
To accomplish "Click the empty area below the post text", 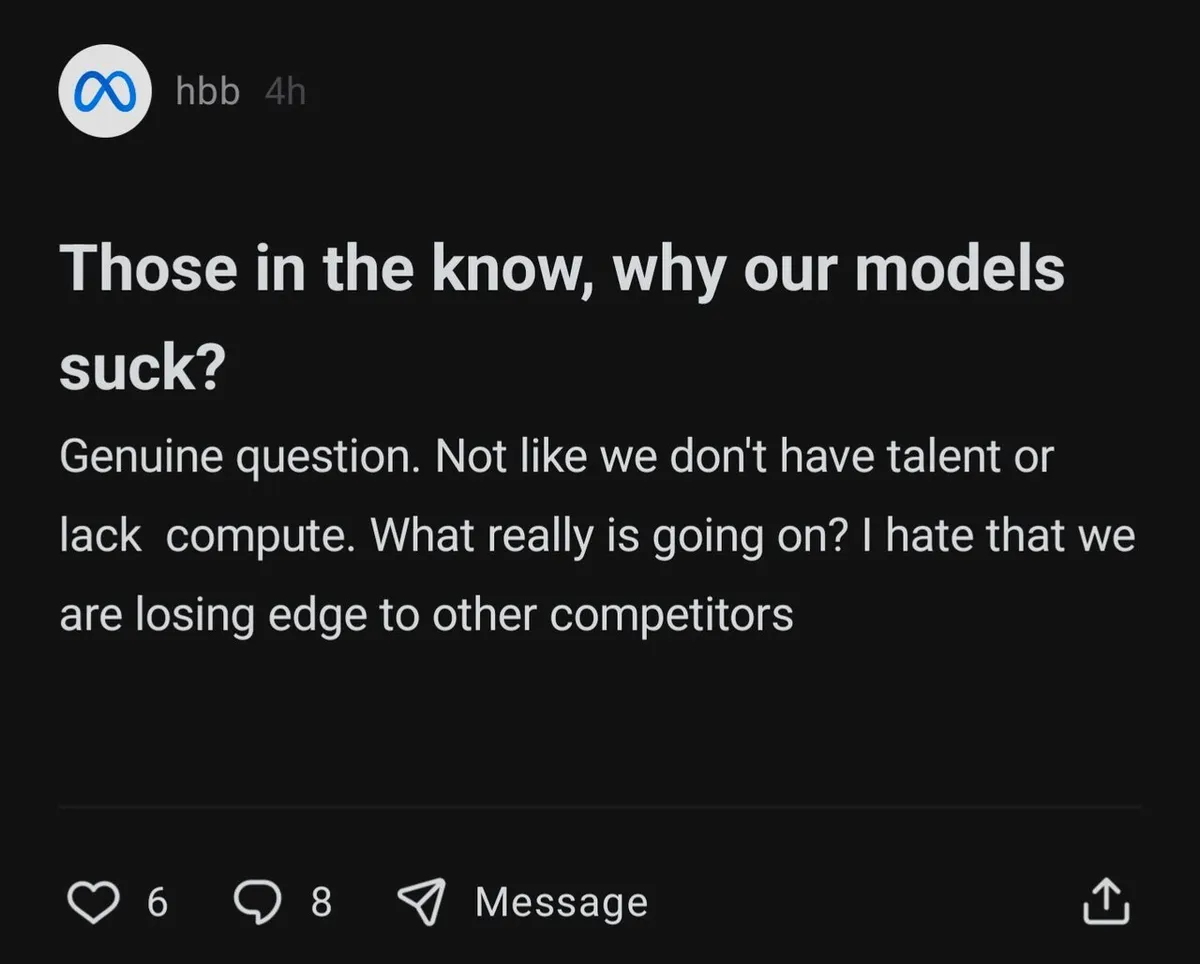I will click(600, 720).
